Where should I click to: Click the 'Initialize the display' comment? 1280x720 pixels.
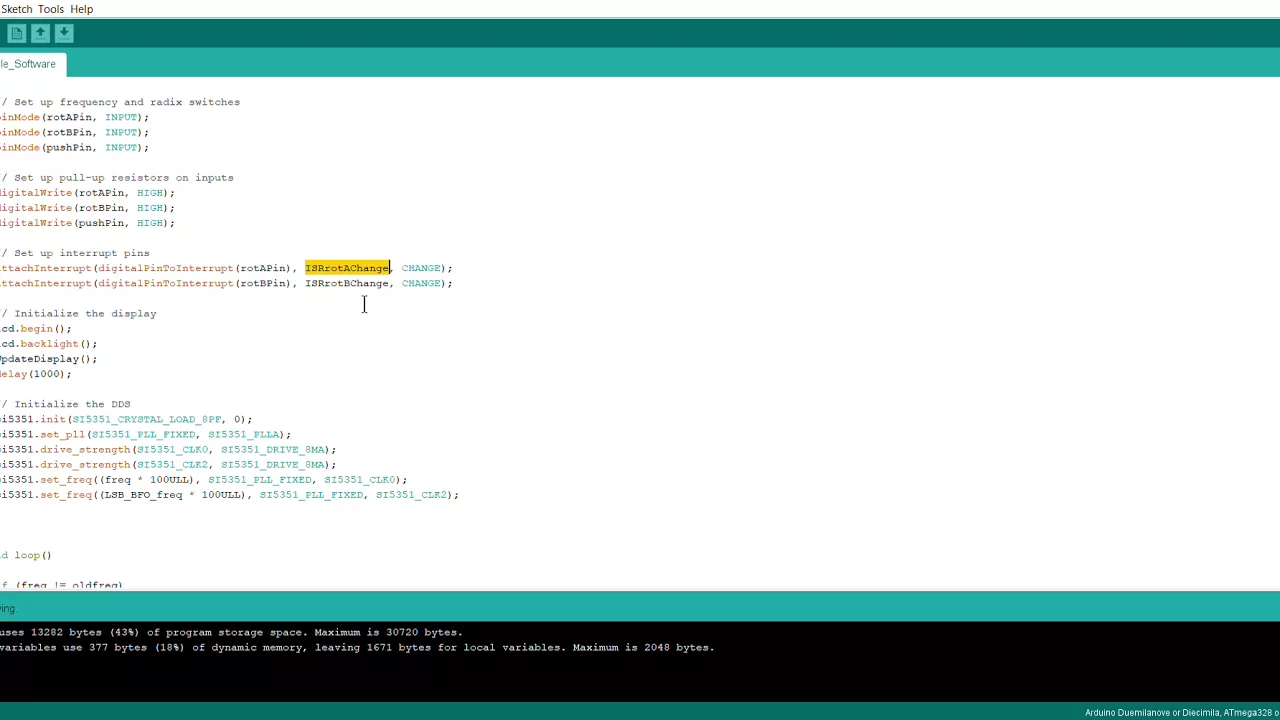click(79, 313)
